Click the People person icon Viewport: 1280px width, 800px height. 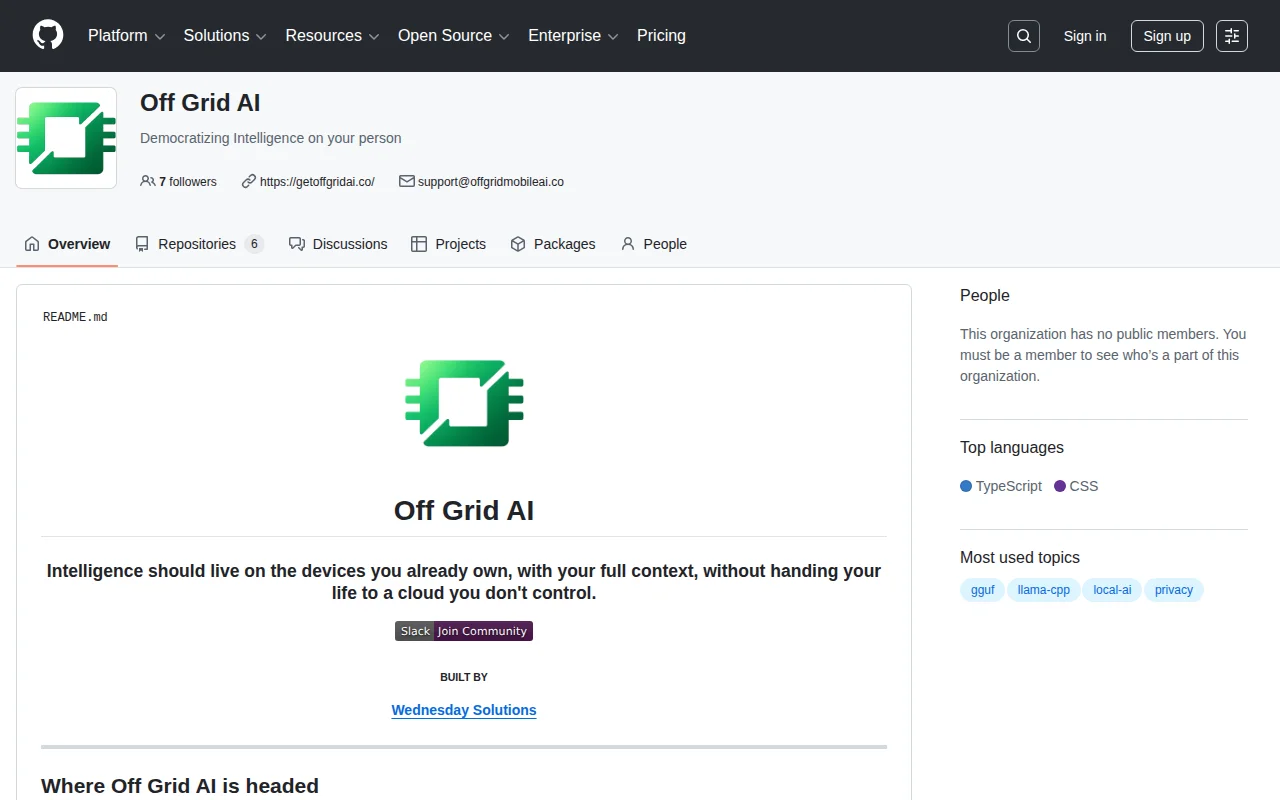click(628, 244)
